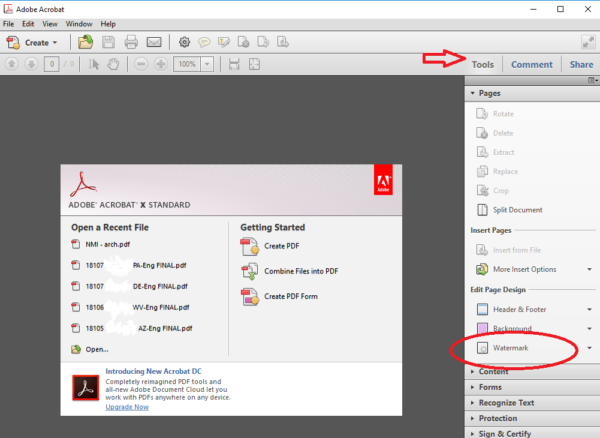Image resolution: width=600 pixels, height=438 pixels.
Task: Open the File menu
Action: (x=9, y=23)
